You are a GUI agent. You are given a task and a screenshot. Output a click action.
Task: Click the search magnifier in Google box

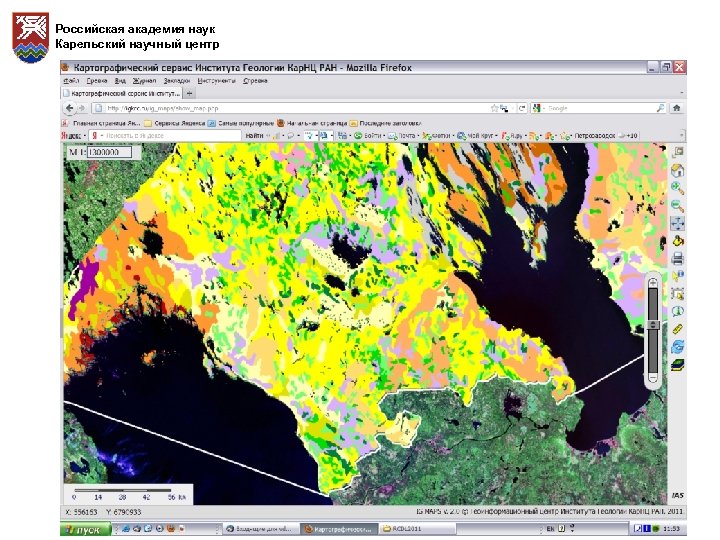[x=660, y=108]
